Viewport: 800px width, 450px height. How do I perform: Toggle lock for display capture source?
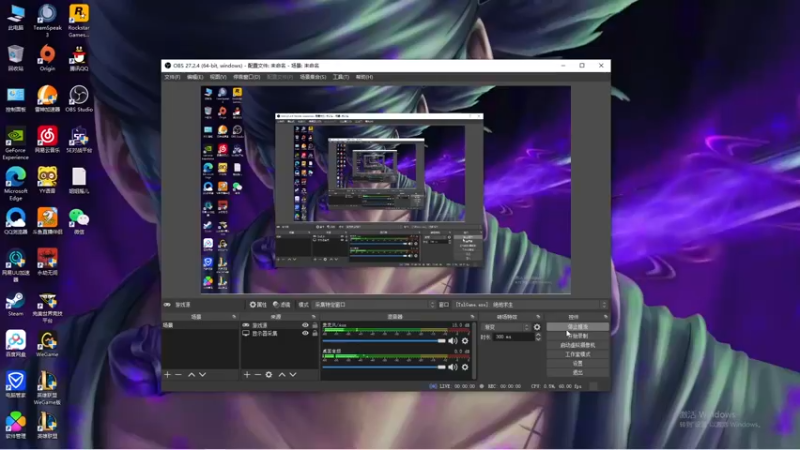315,333
